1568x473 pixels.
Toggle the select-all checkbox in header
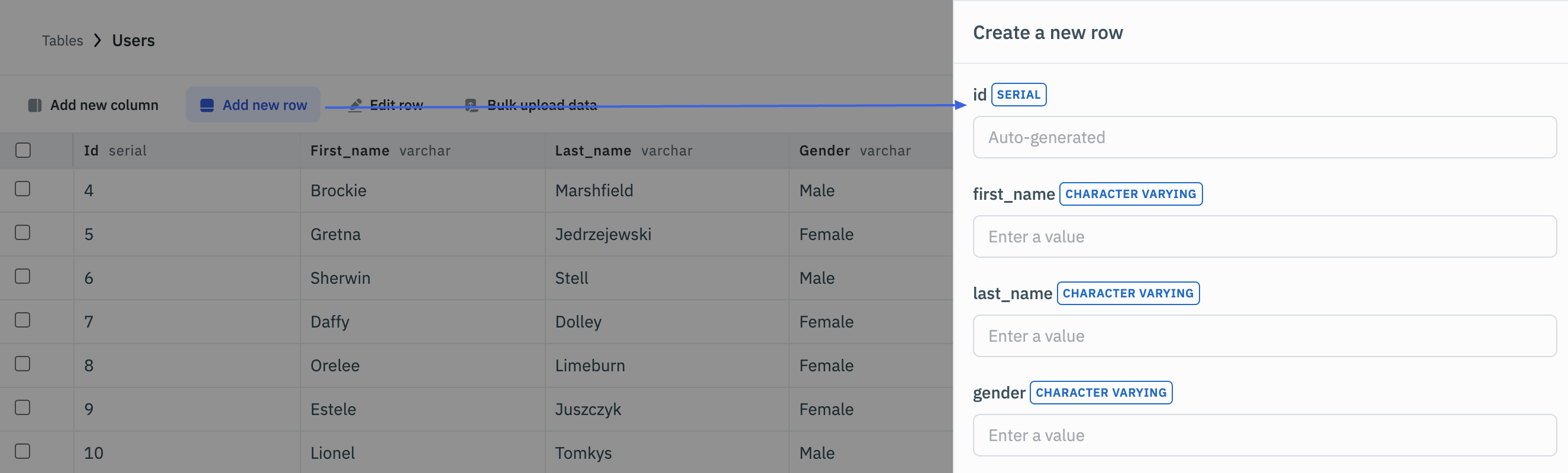(x=23, y=150)
